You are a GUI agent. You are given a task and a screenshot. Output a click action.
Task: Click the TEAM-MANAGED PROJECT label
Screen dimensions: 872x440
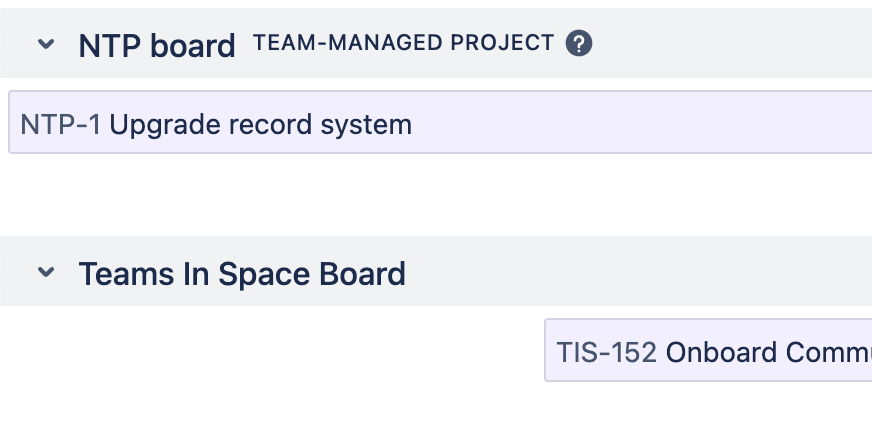[x=403, y=43]
